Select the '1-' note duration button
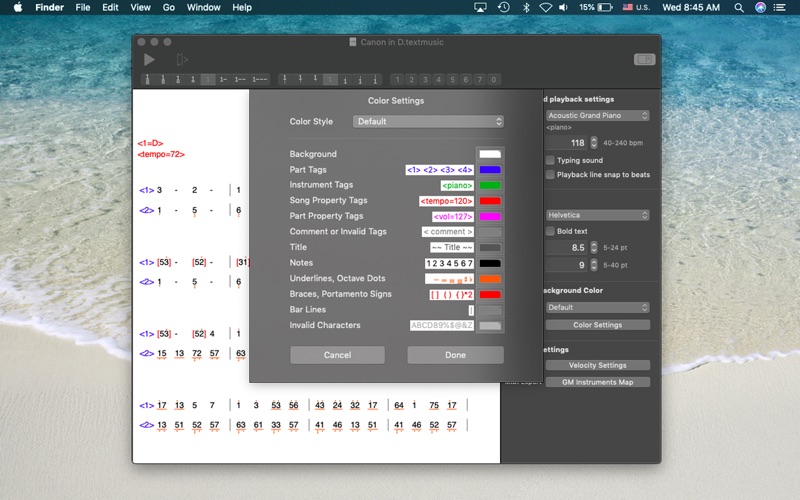This screenshot has height=500, width=800. pyautogui.click(x=223, y=80)
